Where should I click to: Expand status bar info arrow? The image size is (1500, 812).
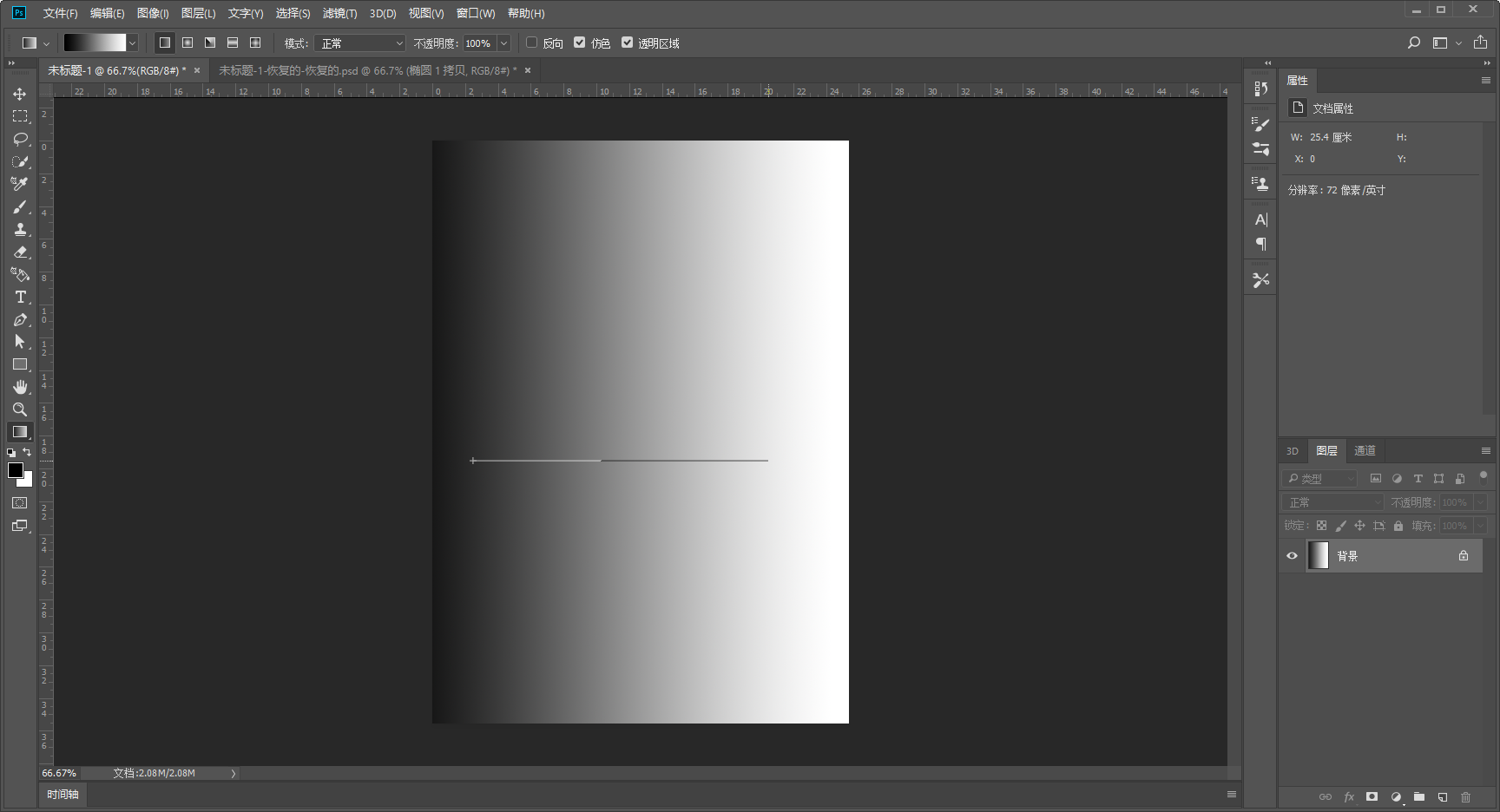234,773
